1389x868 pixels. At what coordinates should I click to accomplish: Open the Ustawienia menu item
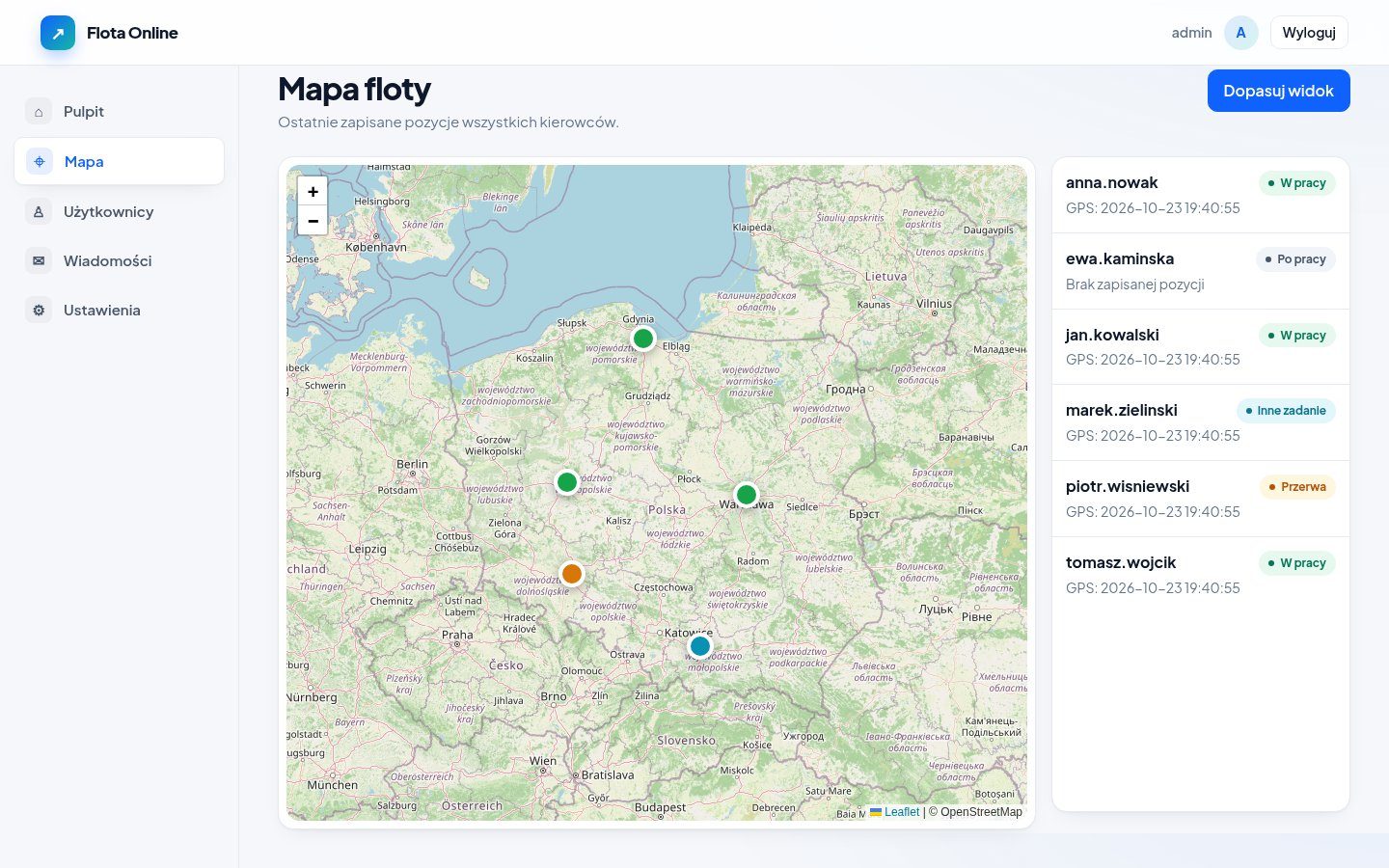click(x=119, y=311)
